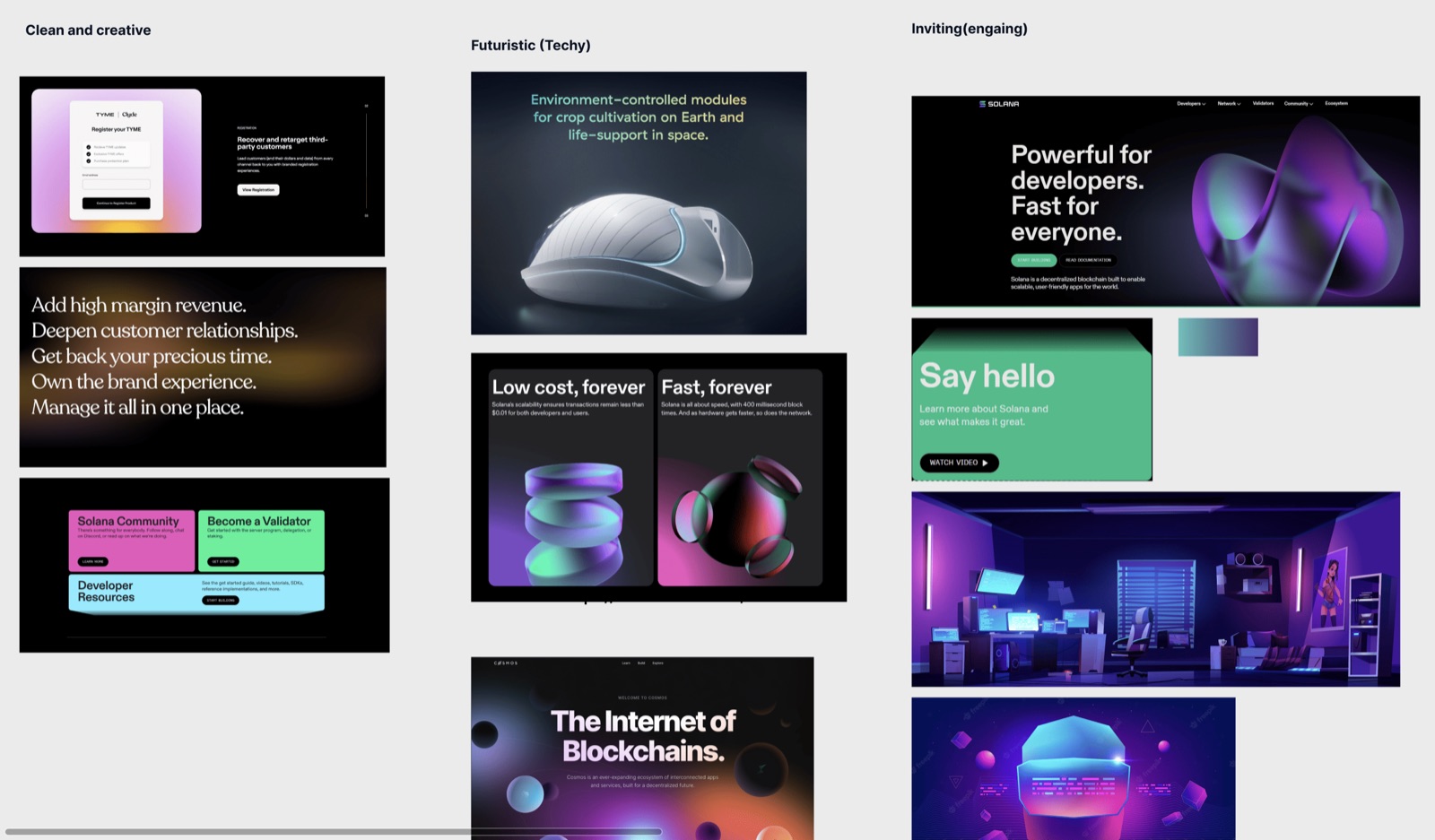Select the "Clean and creative" heading text

(88, 30)
